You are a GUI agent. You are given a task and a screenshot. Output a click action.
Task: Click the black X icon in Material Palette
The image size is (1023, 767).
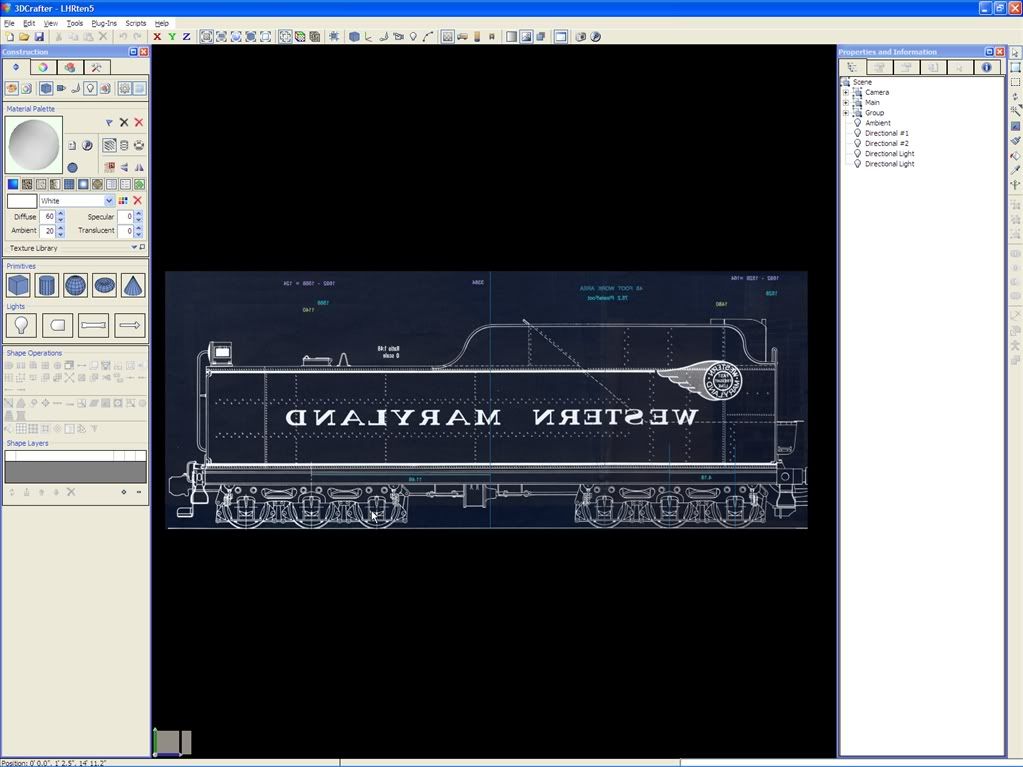[124, 123]
